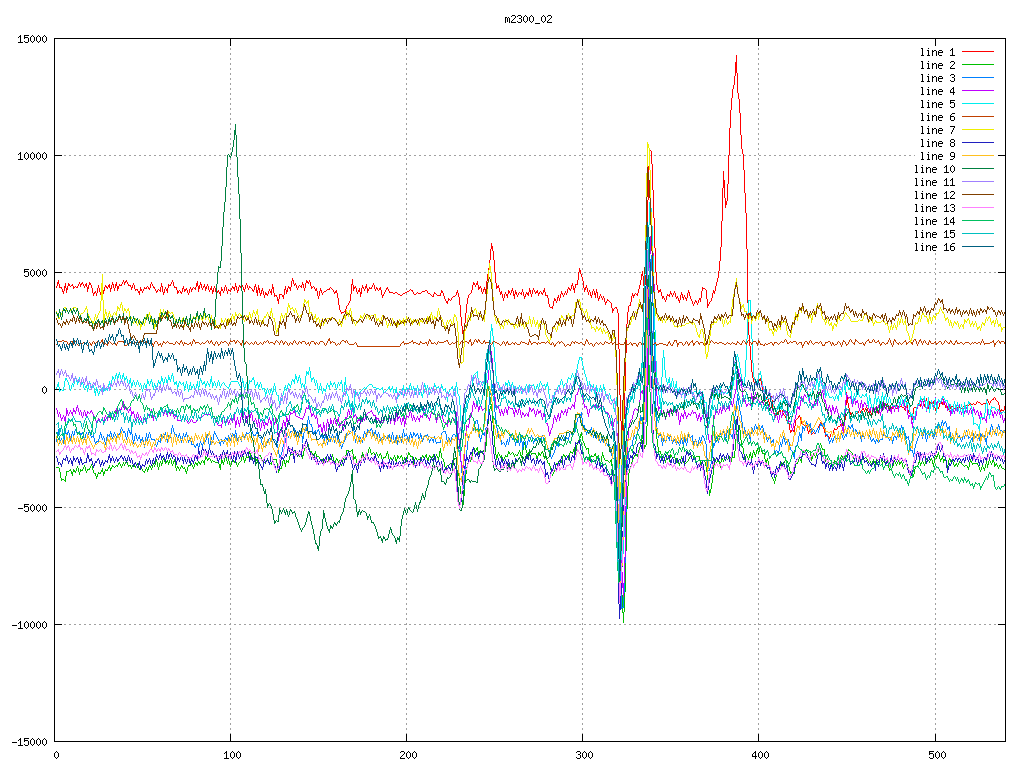Select the 'line 2' legend label
This screenshot has height=768, width=1024.
click(937, 65)
